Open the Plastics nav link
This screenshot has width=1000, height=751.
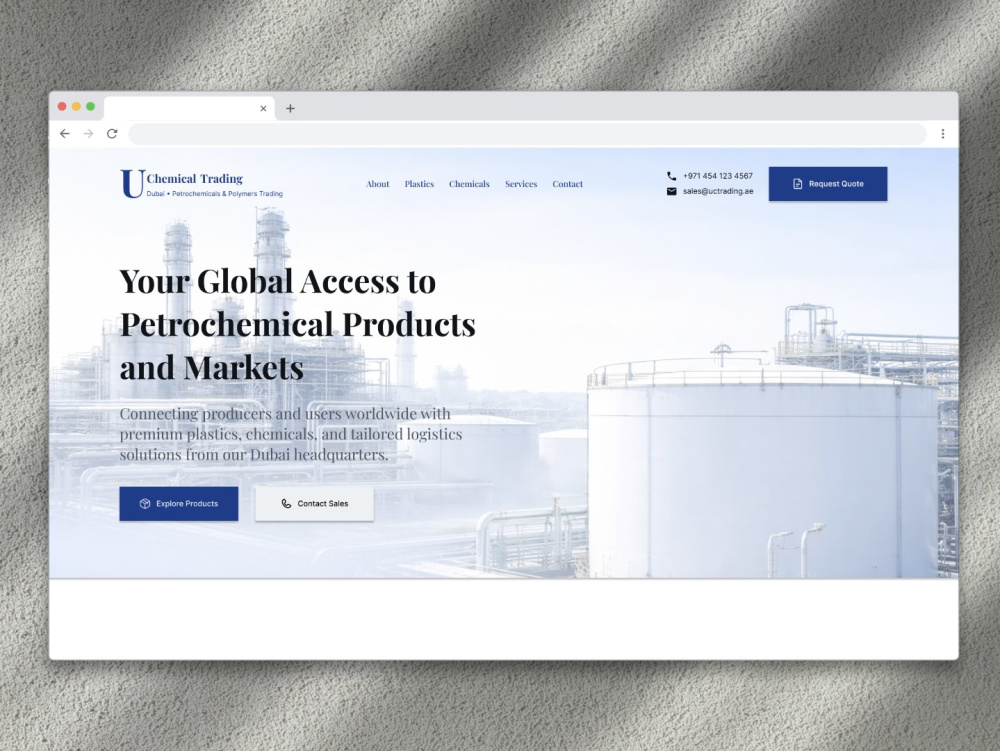click(x=419, y=184)
